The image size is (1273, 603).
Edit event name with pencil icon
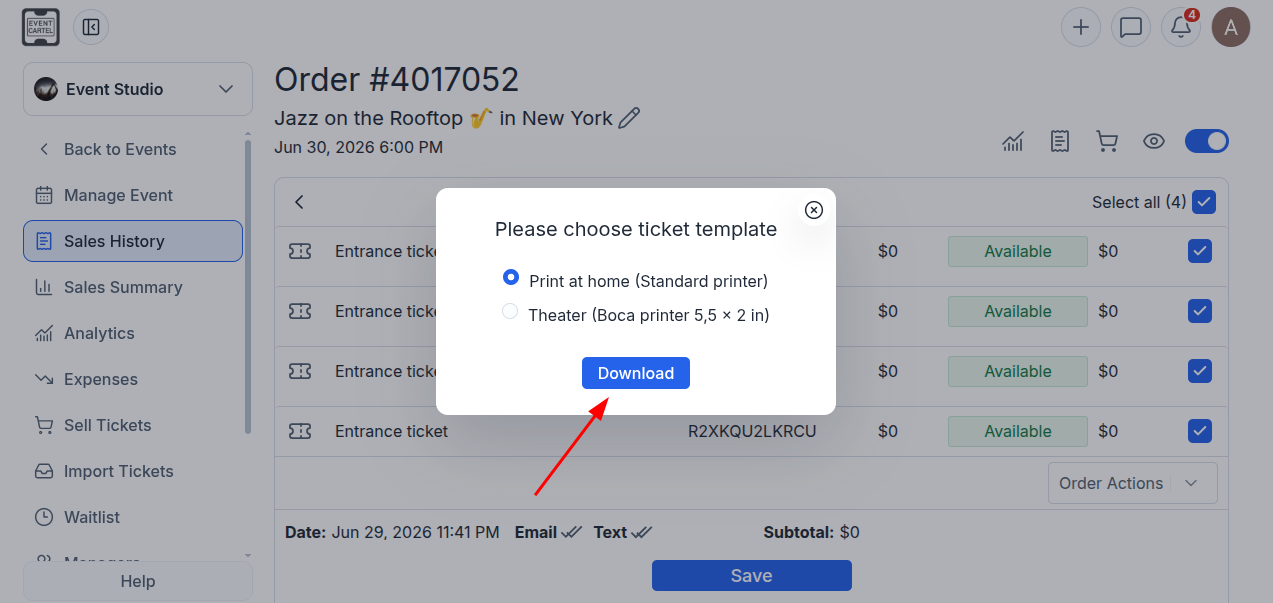(x=629, y=118)
